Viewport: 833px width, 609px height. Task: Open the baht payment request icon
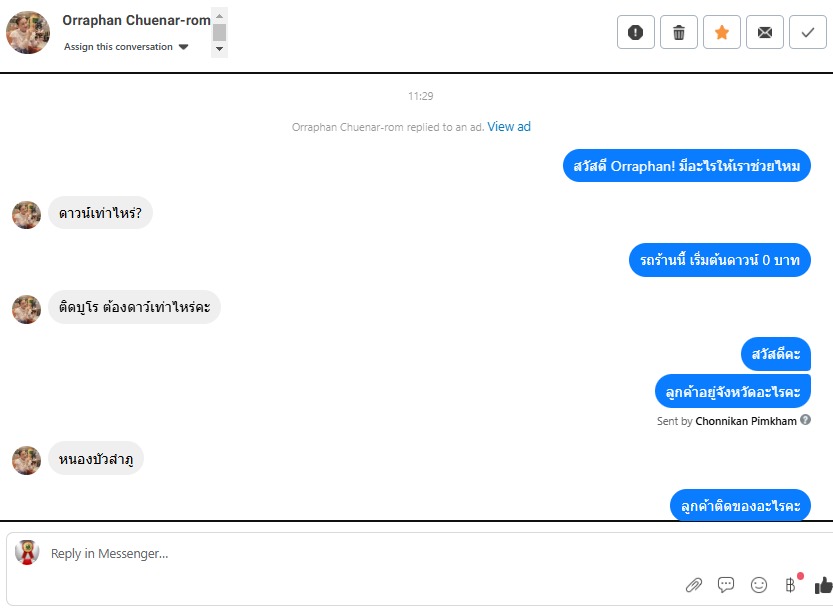point(791,585)
